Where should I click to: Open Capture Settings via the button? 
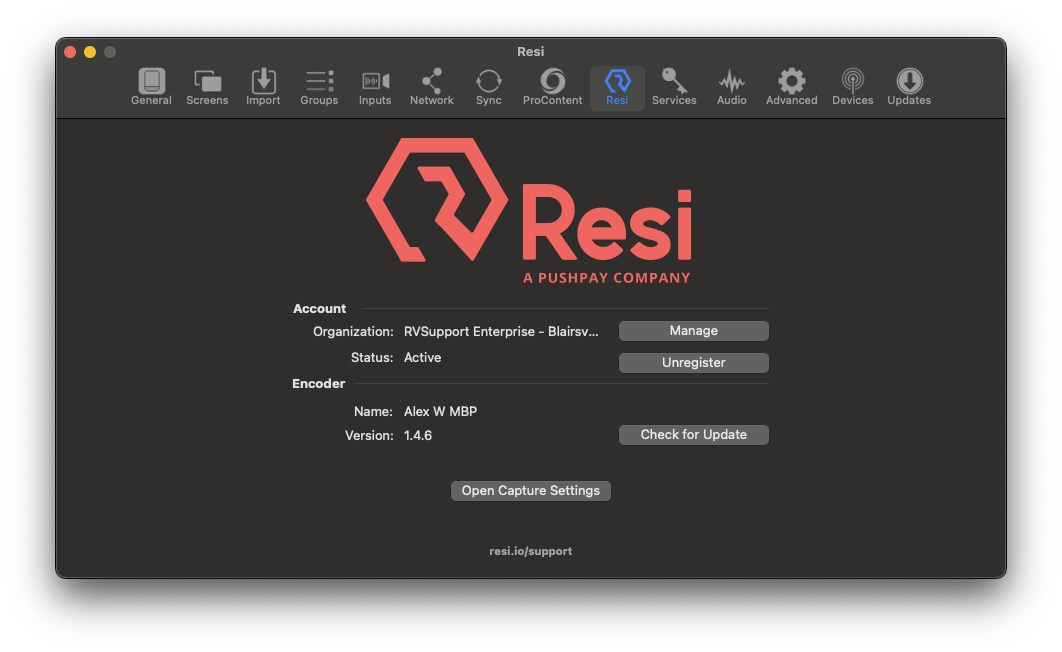(530, 491)
